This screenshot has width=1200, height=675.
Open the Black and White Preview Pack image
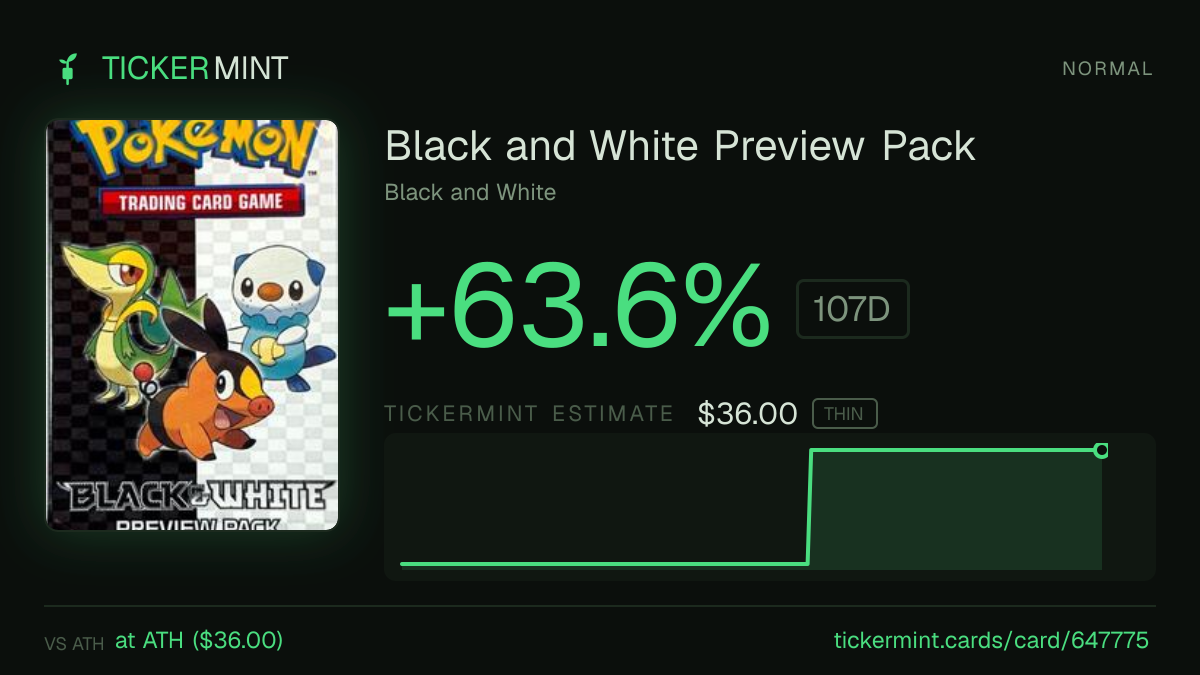point(192,325)
